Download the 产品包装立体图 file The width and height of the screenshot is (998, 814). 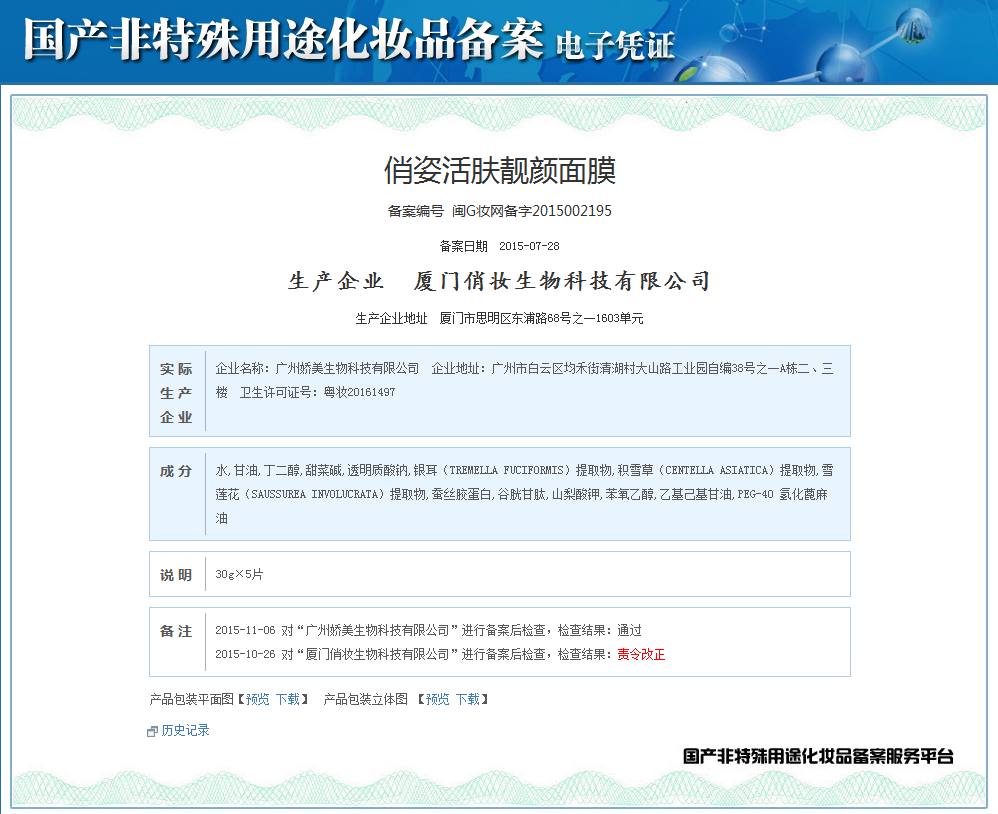(467, 699)
